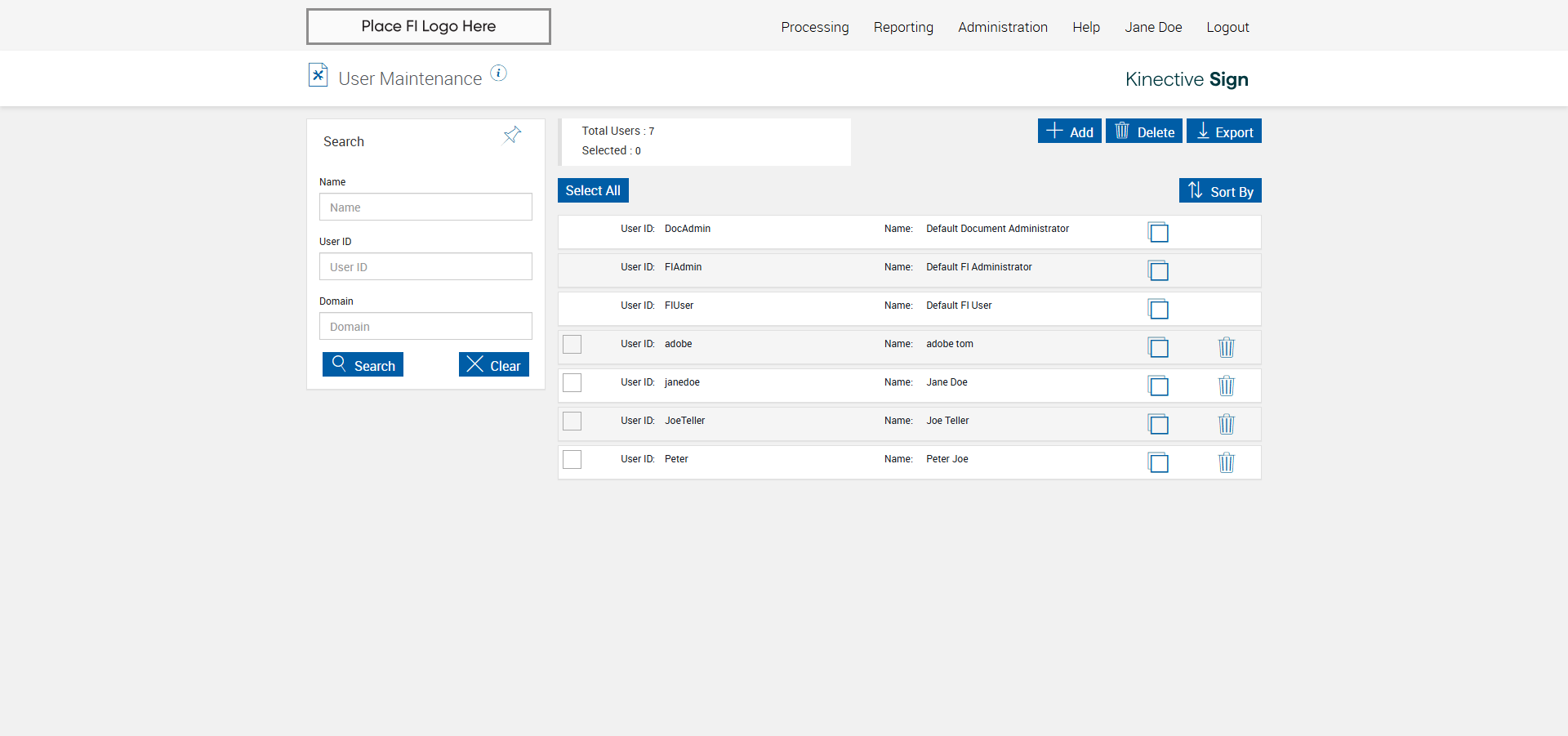The height and width of the screenshot is (736, 1568).
Task: Open copy icon for JoeTeller row
Action: [1158, 424]
